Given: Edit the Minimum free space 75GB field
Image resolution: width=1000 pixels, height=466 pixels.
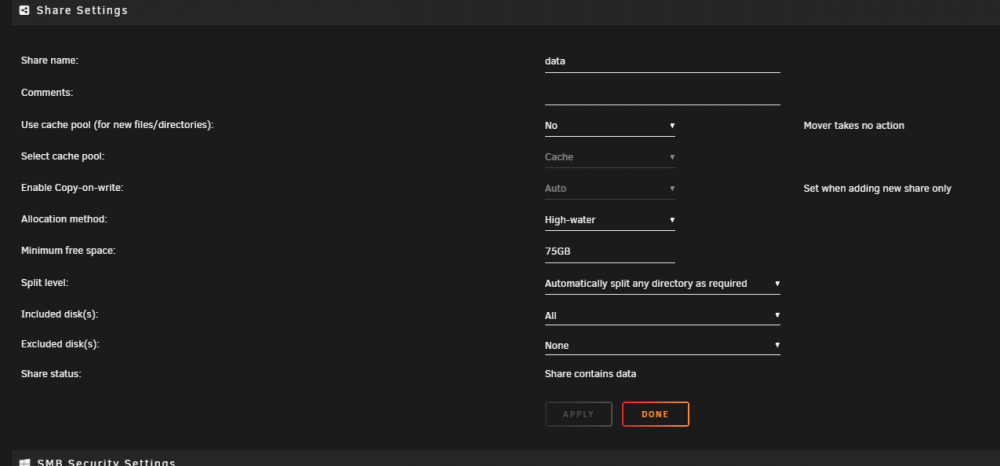Looking at the screenshot, I should 610,252.
